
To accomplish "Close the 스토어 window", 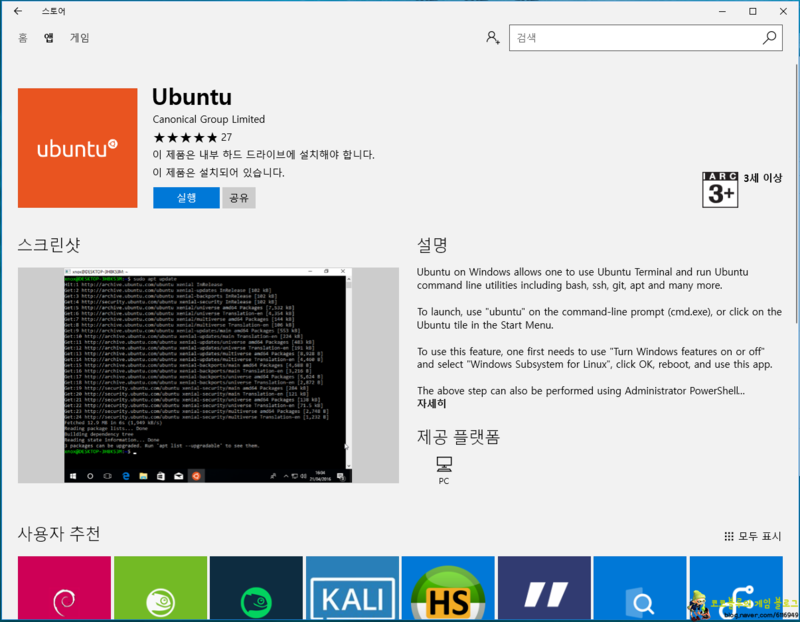I will [783, 11].
